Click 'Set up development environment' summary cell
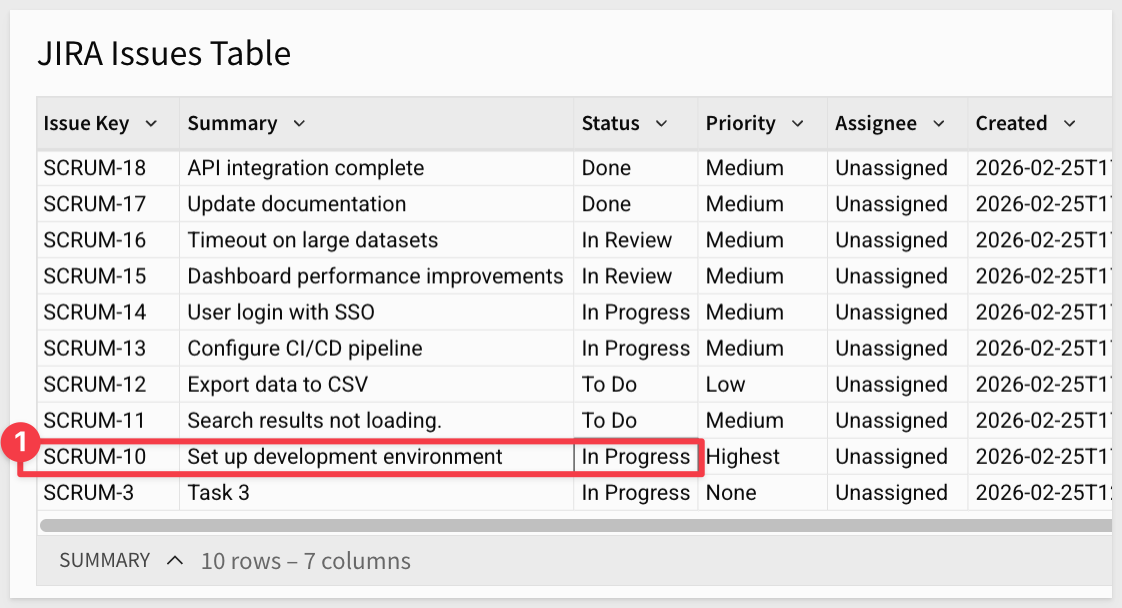Viewport: 1122px width, 608px height. click(x=345, y=457)
